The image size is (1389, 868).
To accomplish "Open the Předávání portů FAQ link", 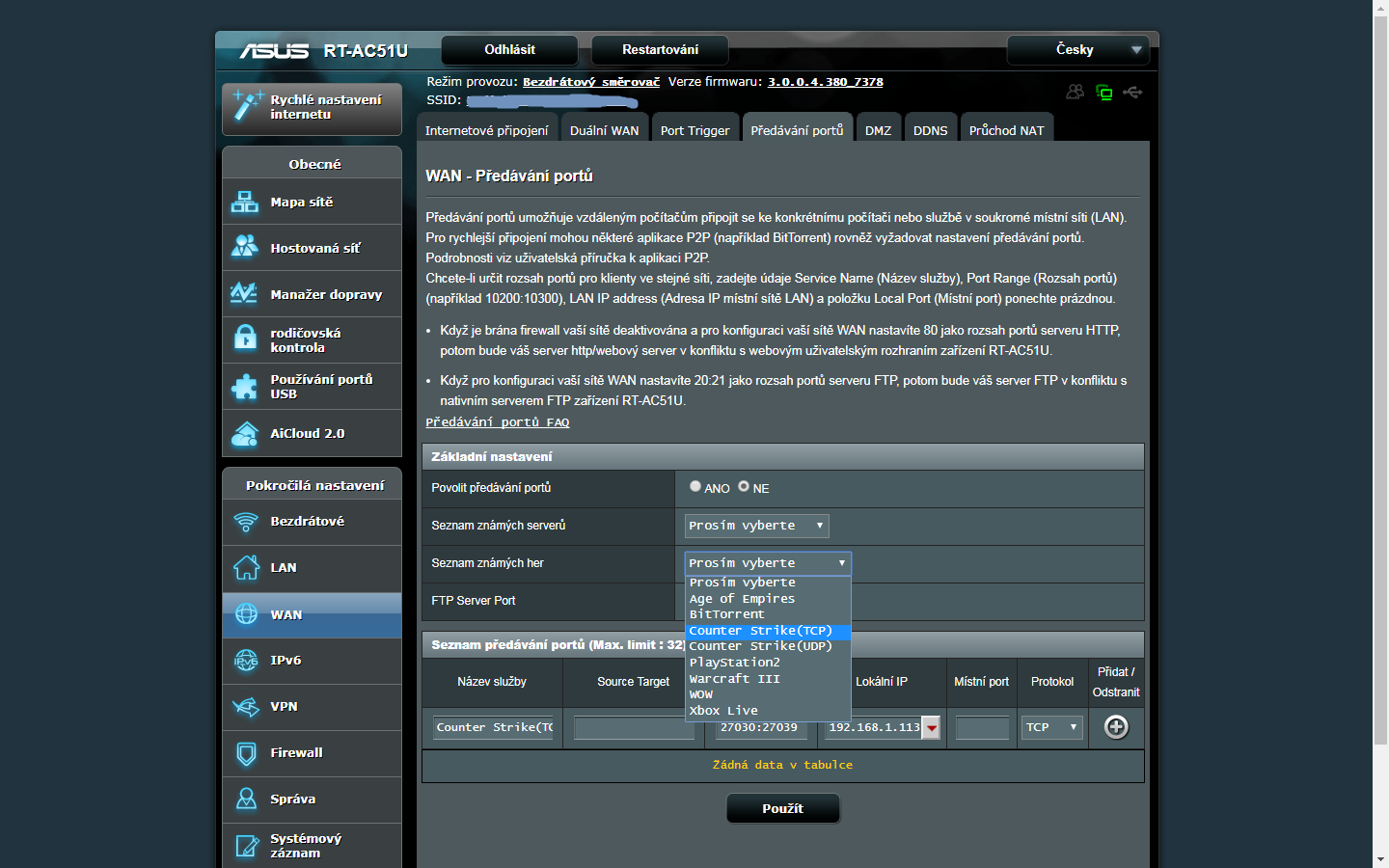I will (x=497, y=422).
